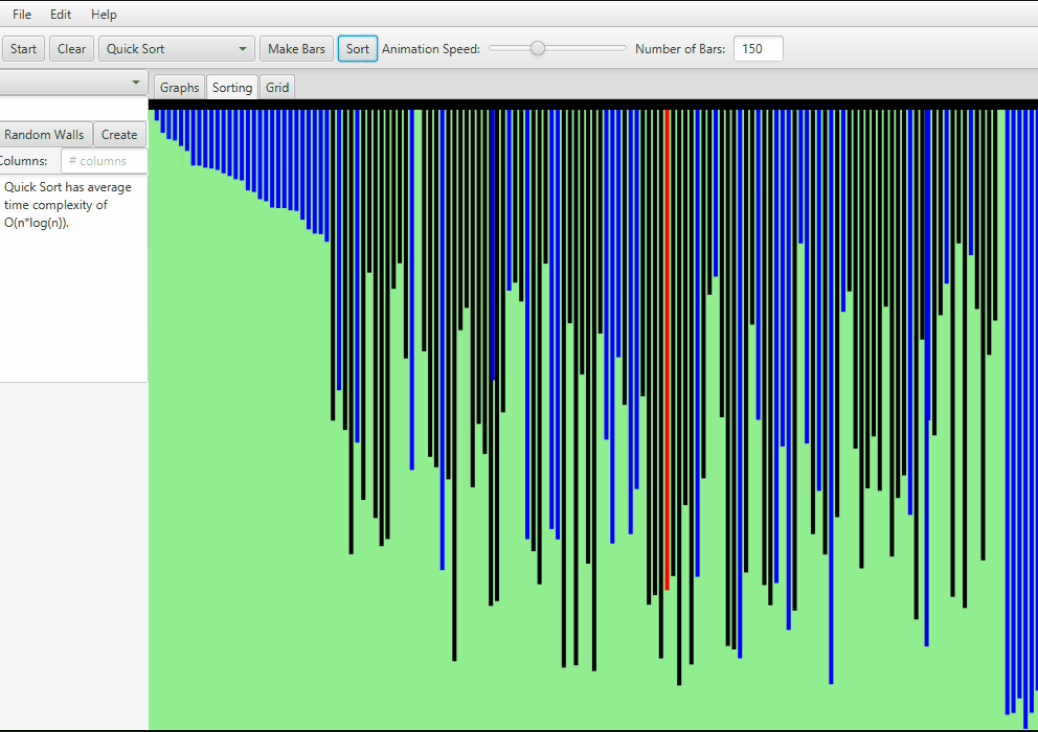This screenshot has height=732, width=1038.
Task: Open the Quick Sort algorithm dropdown
Action: tap(176, 49)
